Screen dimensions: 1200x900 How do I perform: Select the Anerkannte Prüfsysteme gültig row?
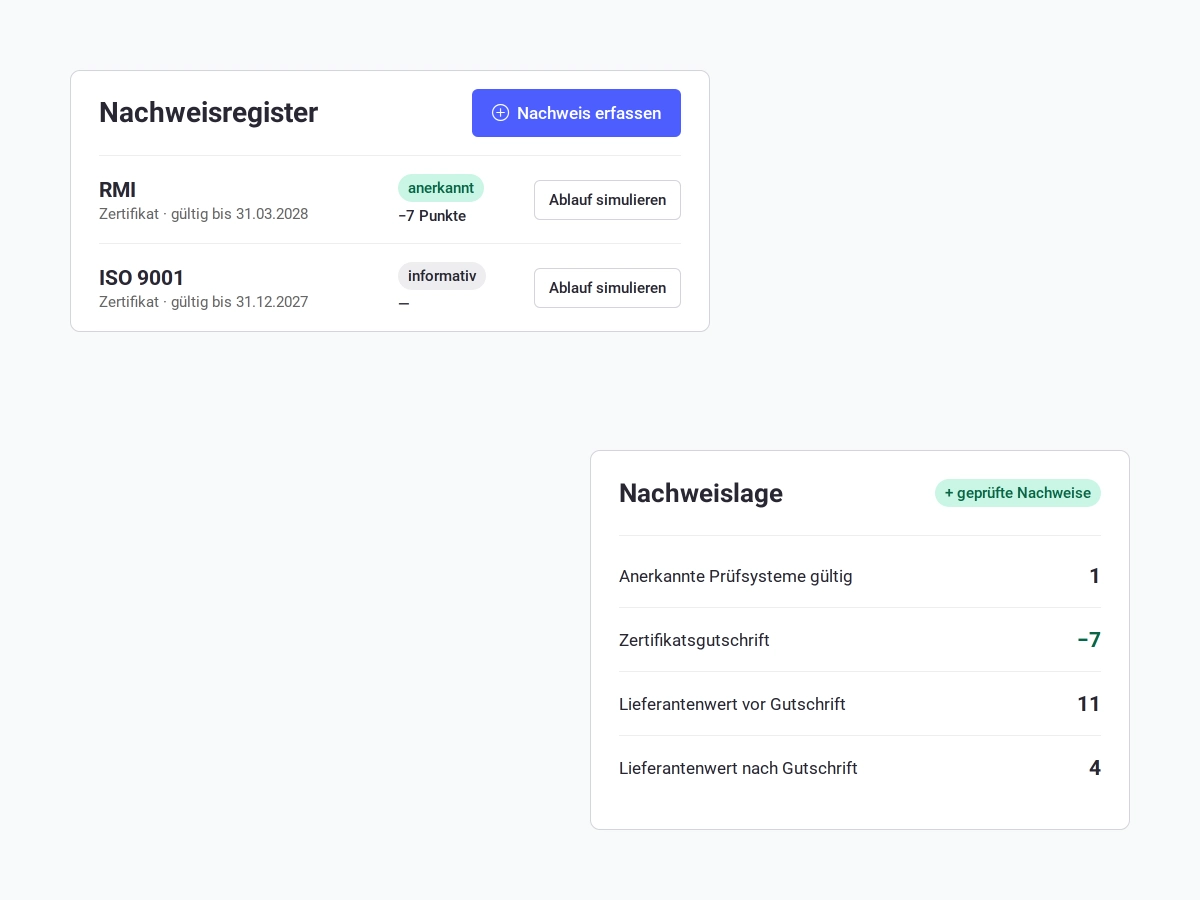pyautogui.click(x=860, y=576)
